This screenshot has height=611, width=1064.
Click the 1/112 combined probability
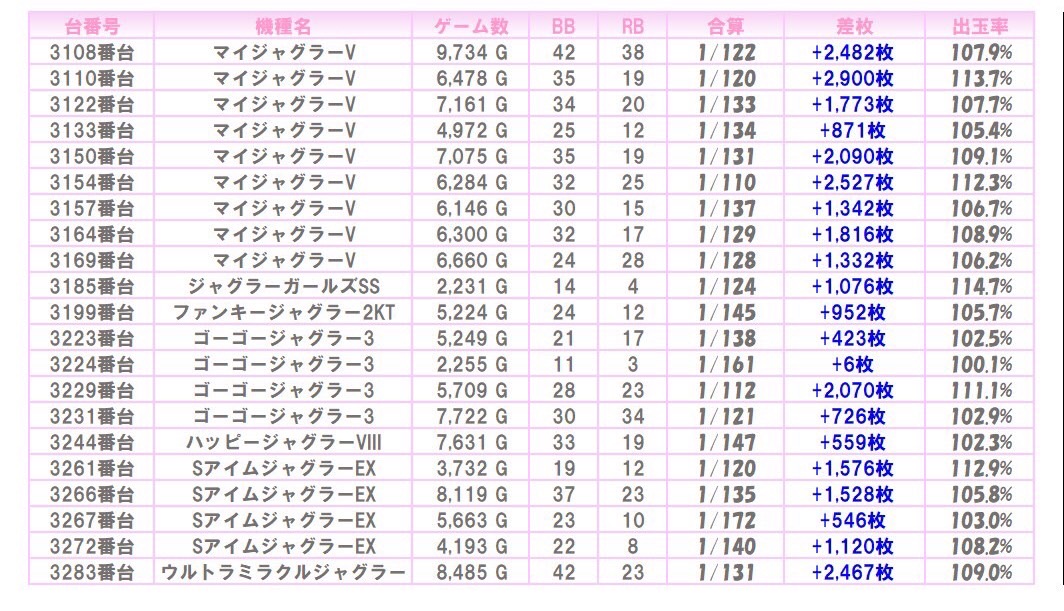727,390
